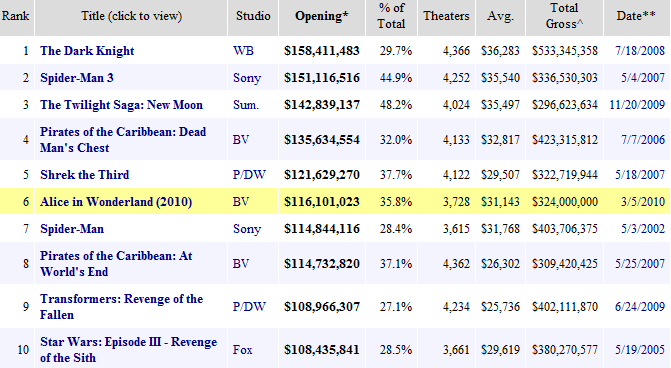Open Spider-Man 3 movie link

(x=77, y=78)
